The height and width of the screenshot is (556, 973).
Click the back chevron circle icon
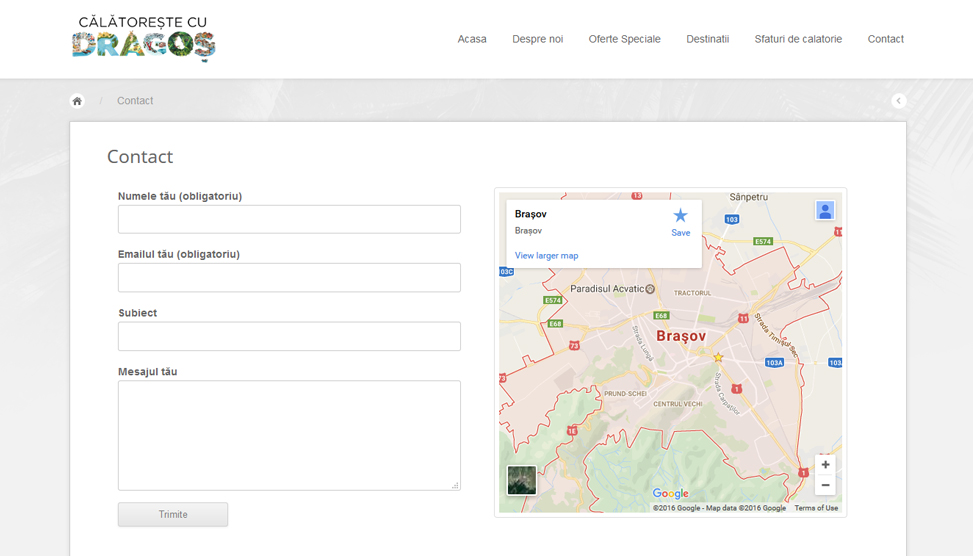coord(899,101)
